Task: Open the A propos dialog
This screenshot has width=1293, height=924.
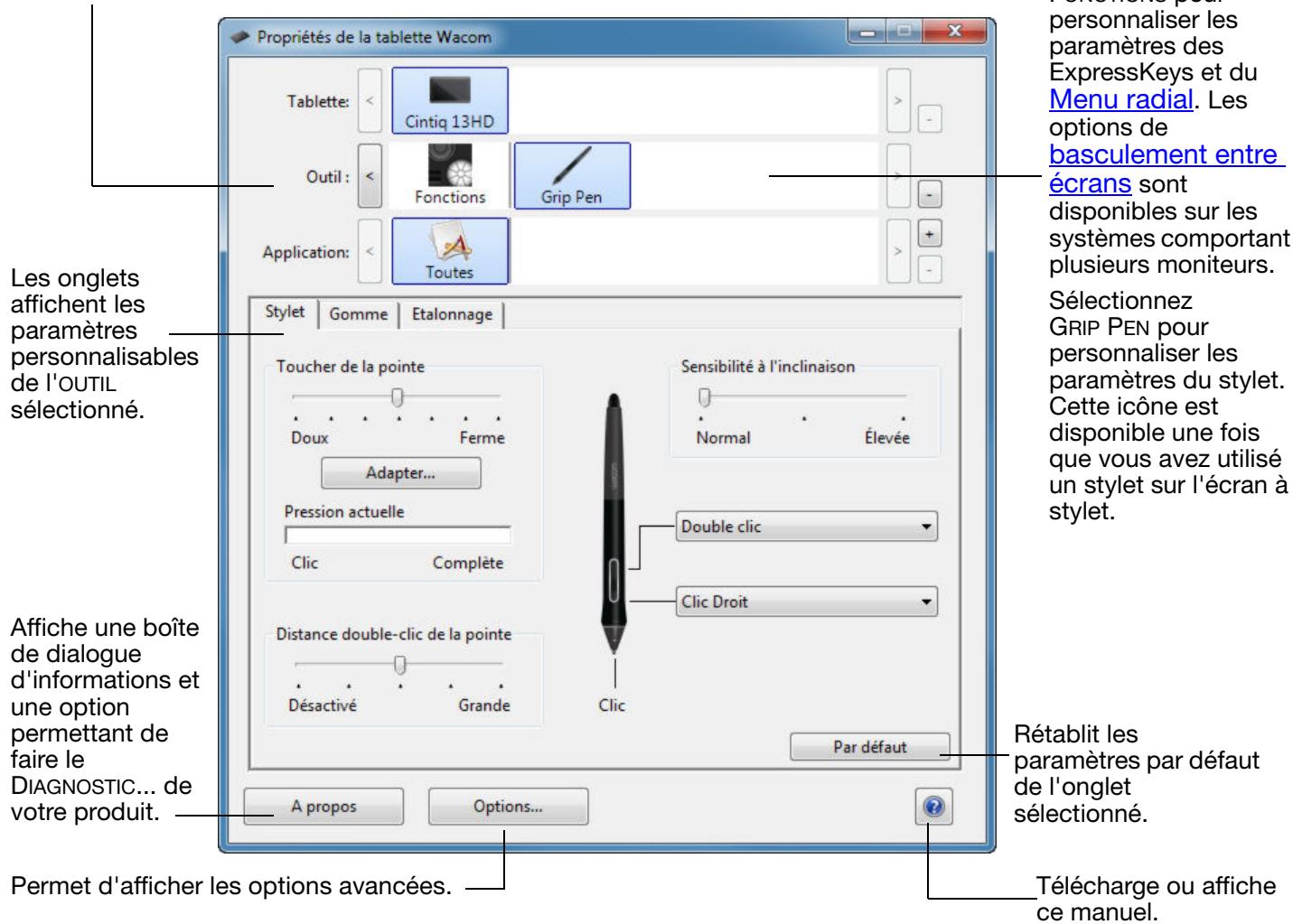Action: [323, 807]
